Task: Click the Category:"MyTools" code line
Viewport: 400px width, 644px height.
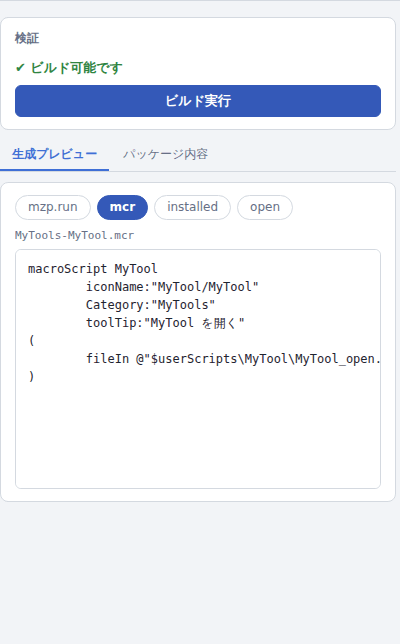Action: [150, 305]
